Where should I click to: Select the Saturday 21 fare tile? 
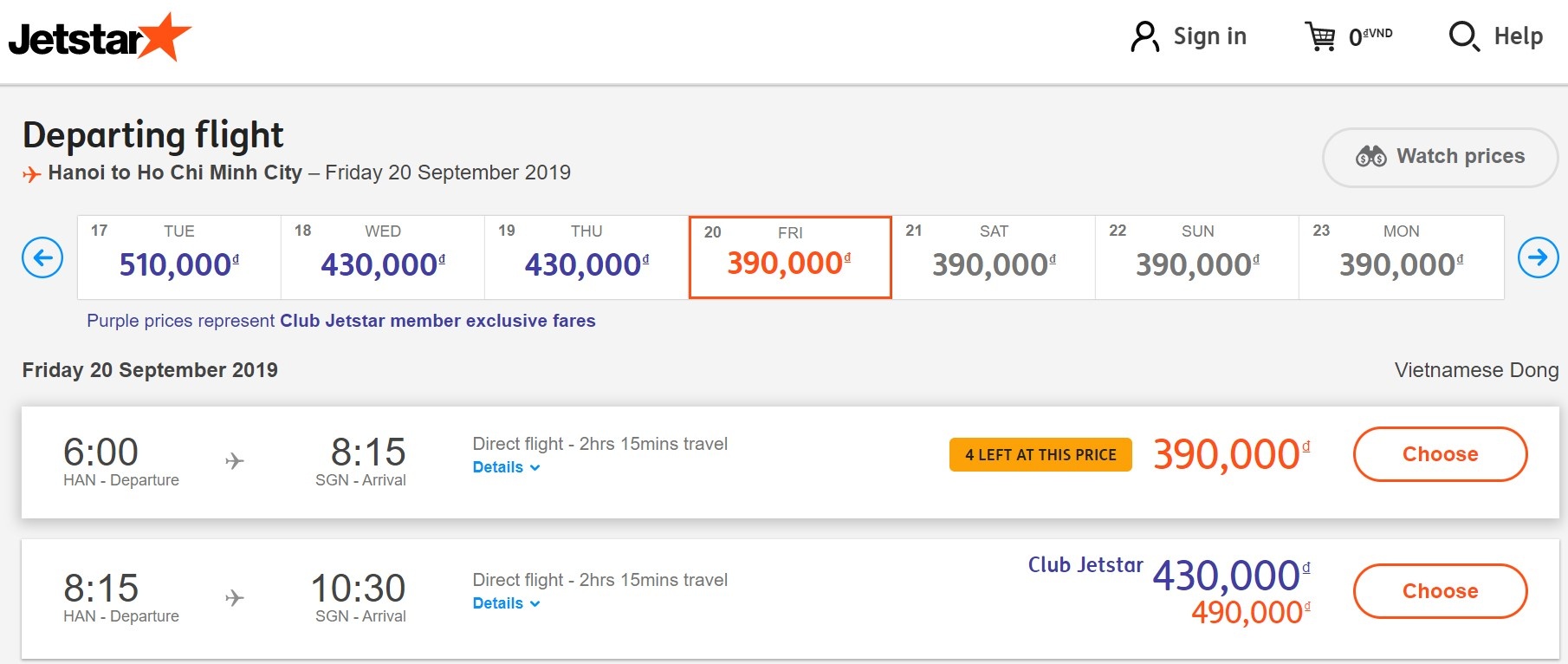click(x=992, y=257)
